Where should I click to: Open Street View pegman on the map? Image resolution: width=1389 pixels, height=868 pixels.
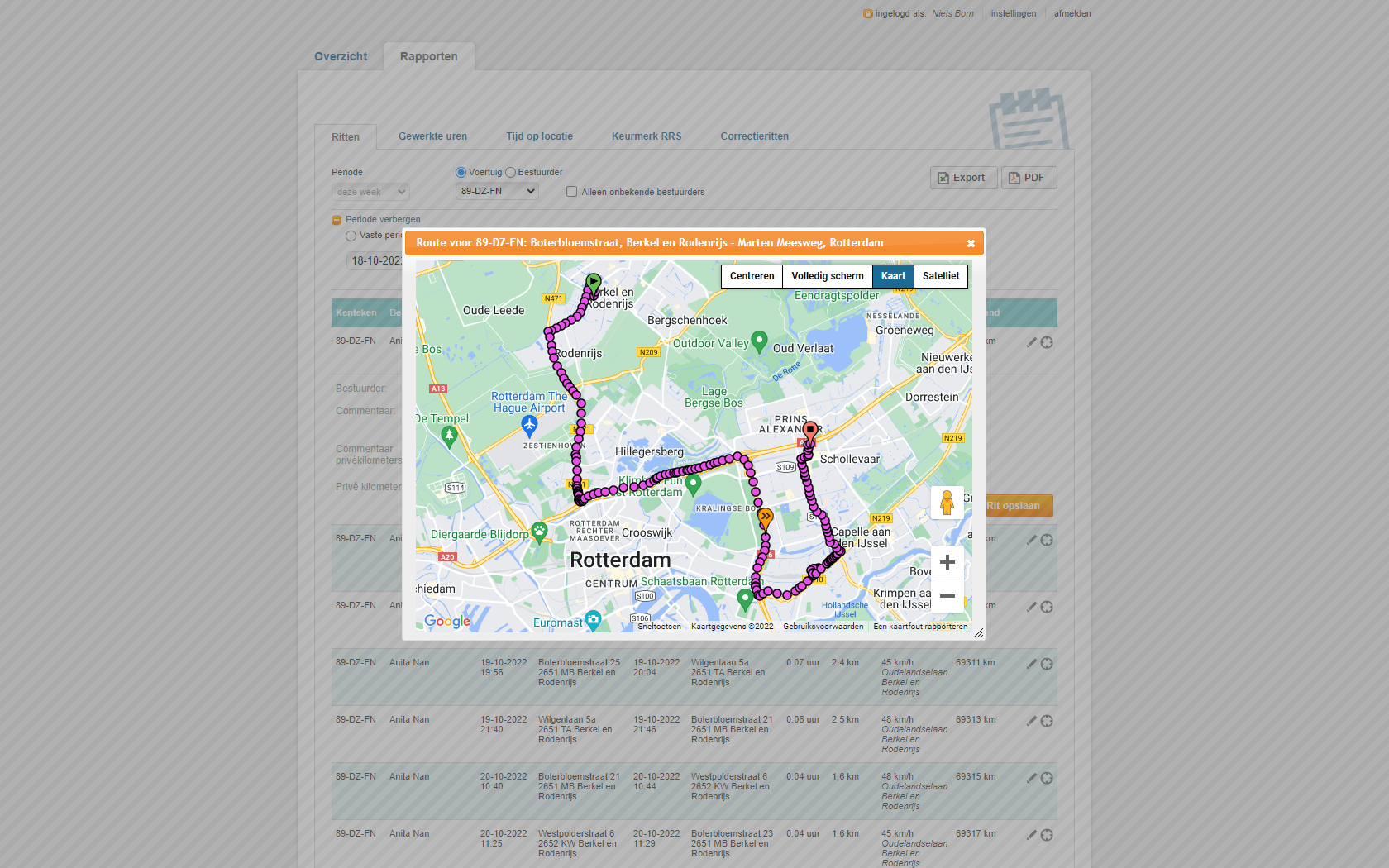pos(947,503)
